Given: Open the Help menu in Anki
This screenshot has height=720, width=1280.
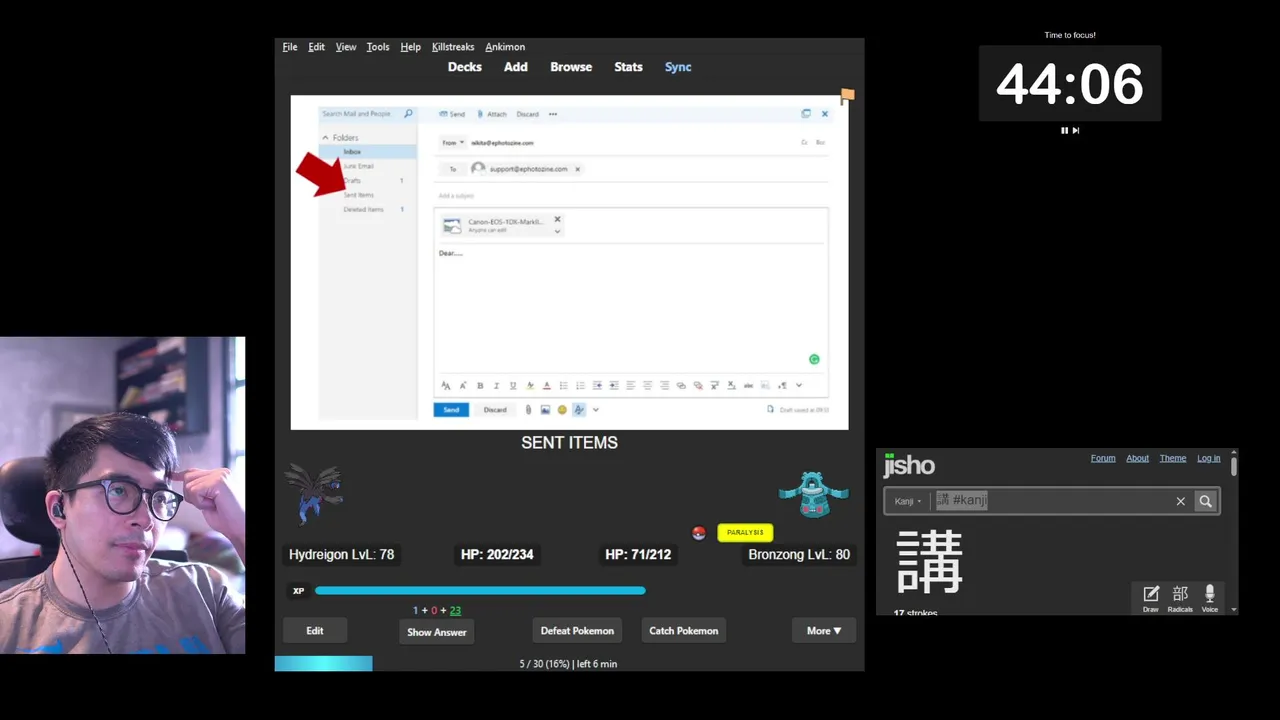Looking at the screenshot, I should click(x=410, y=47).
